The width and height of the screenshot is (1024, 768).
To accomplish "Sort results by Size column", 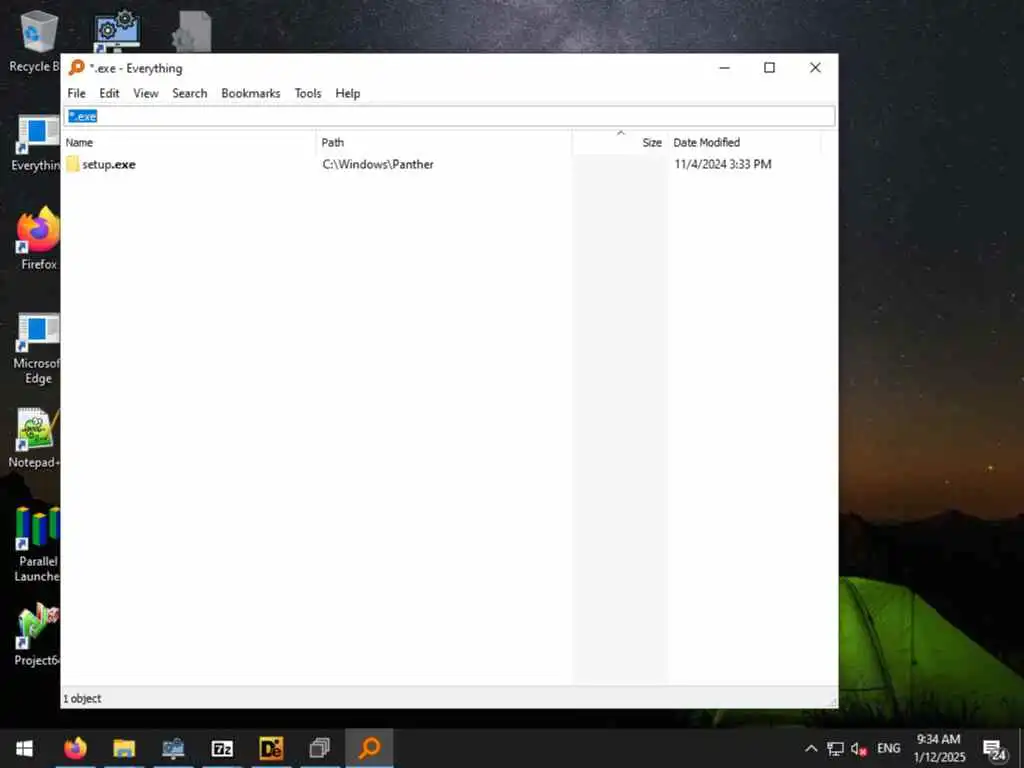I will coord(620,142).
